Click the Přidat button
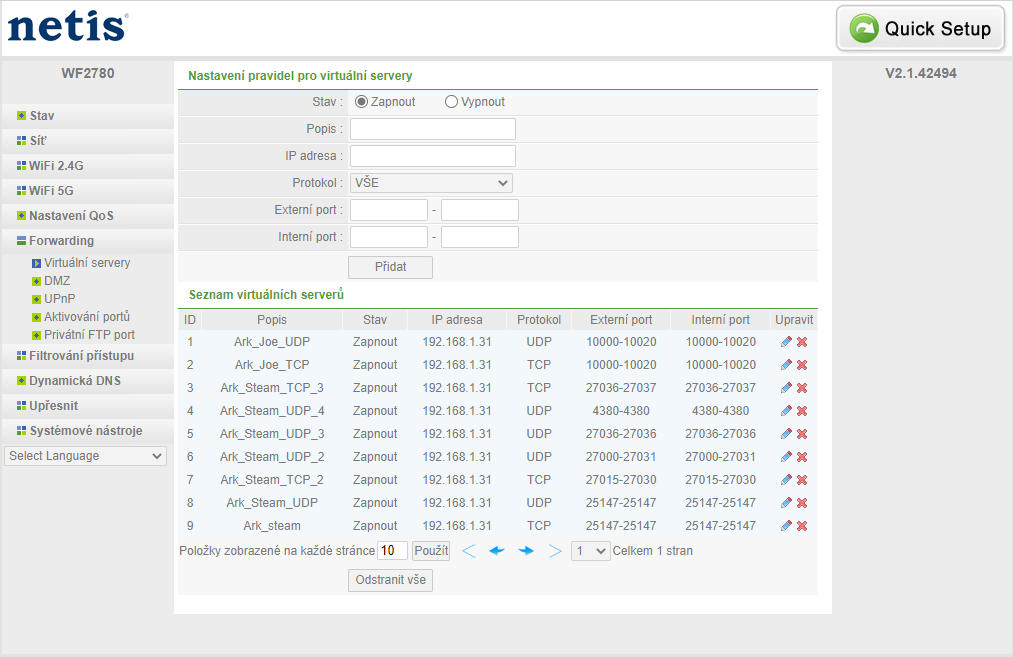 click(x=390, y=267)
